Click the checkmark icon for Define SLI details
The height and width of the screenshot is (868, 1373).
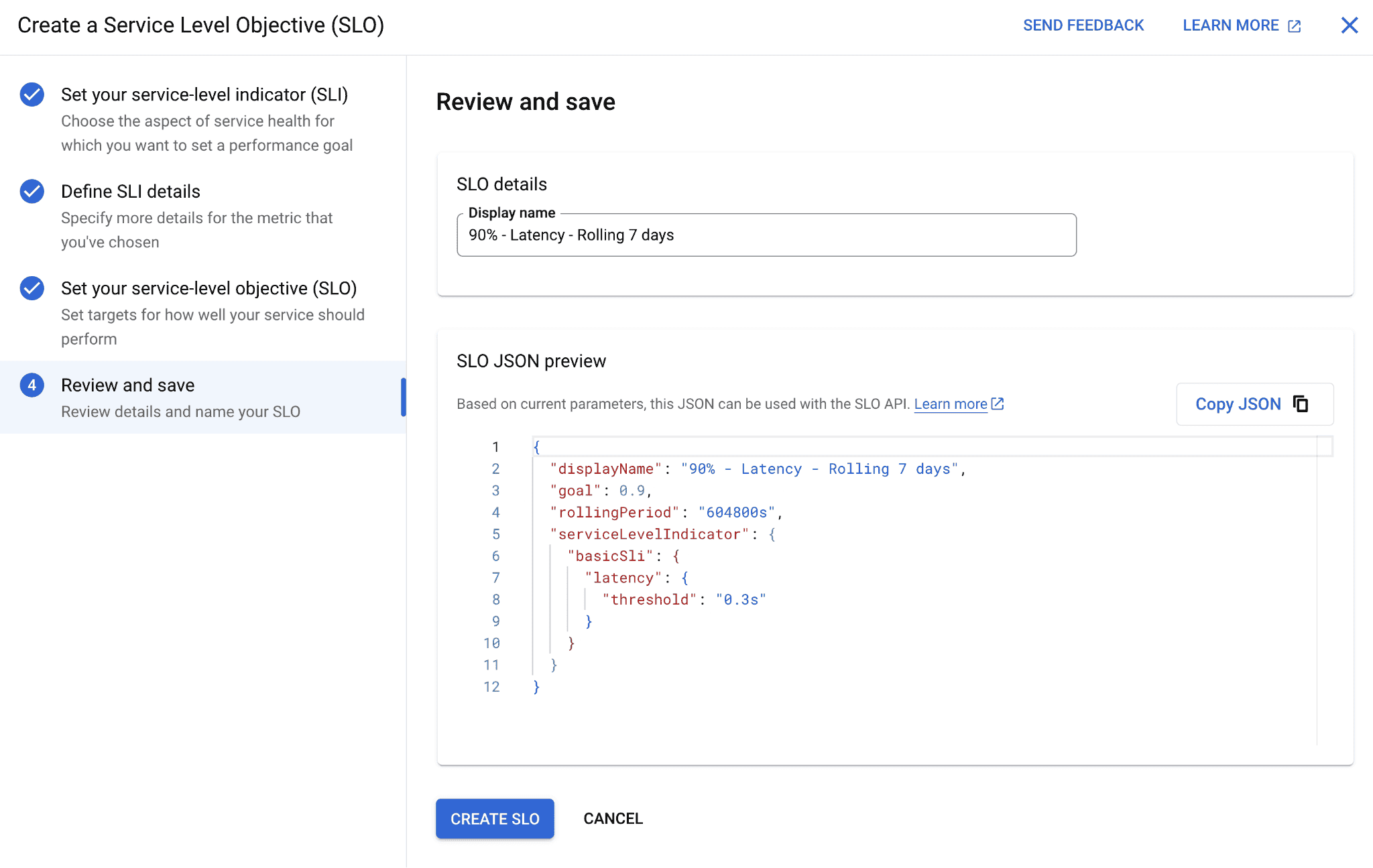pos(31,191)
